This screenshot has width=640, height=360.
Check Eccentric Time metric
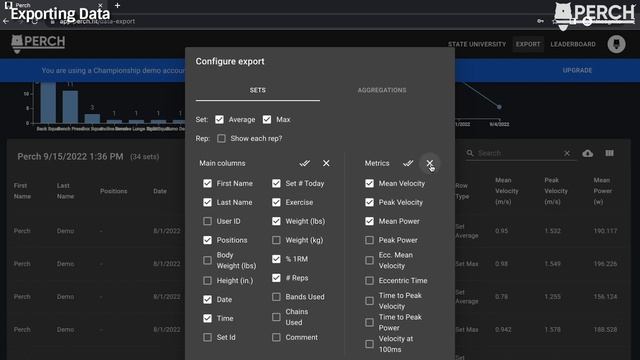coord(369,281)
